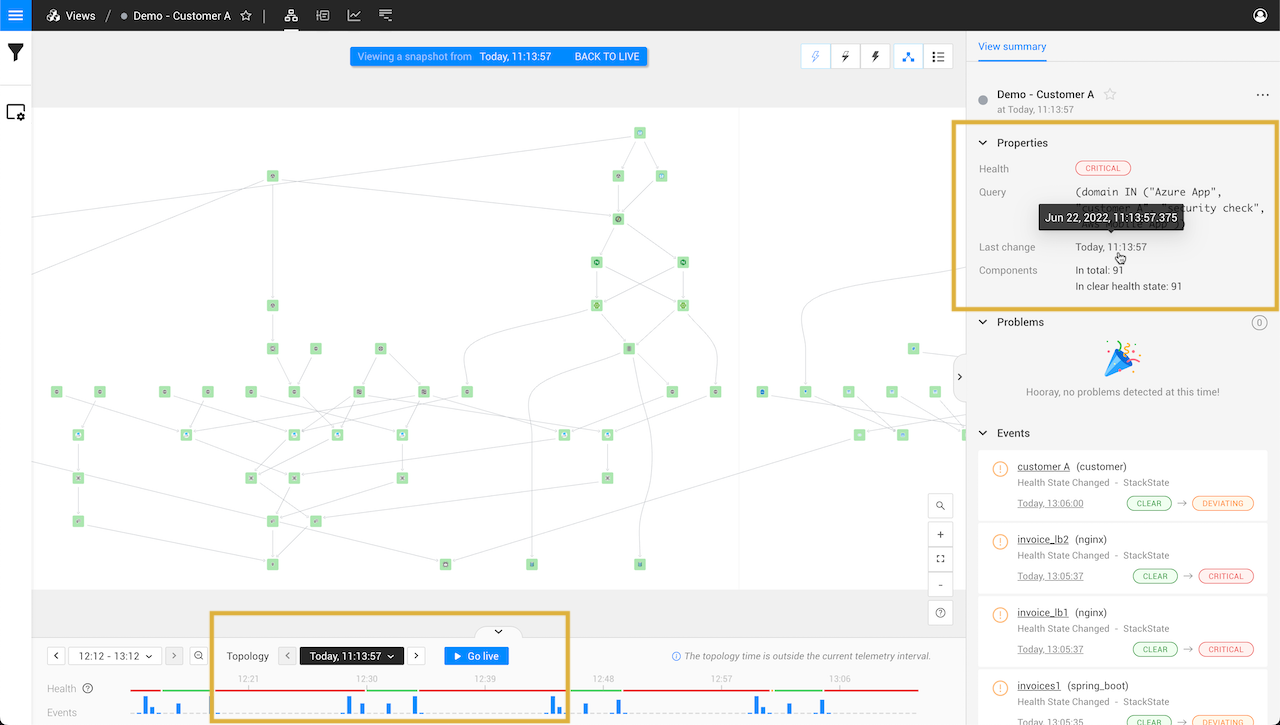Open the 12:12 - 13:12 time range dropdown
Viewport: 1280px width, 725px height.
[x=114, y=656]
